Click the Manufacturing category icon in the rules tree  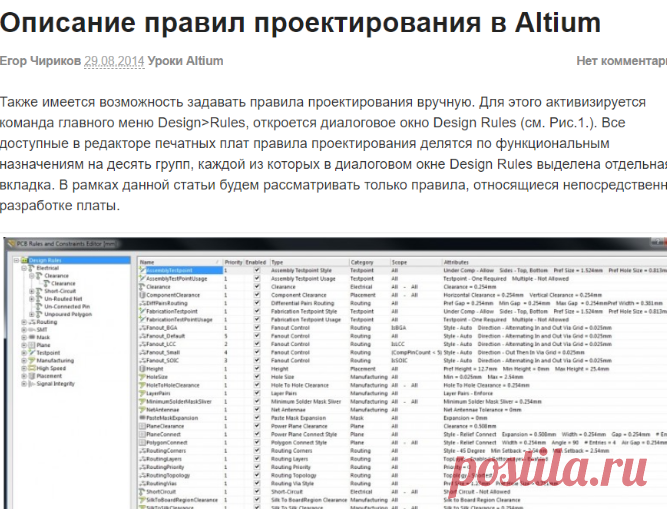pyautogui.click(x=31, y=360)
